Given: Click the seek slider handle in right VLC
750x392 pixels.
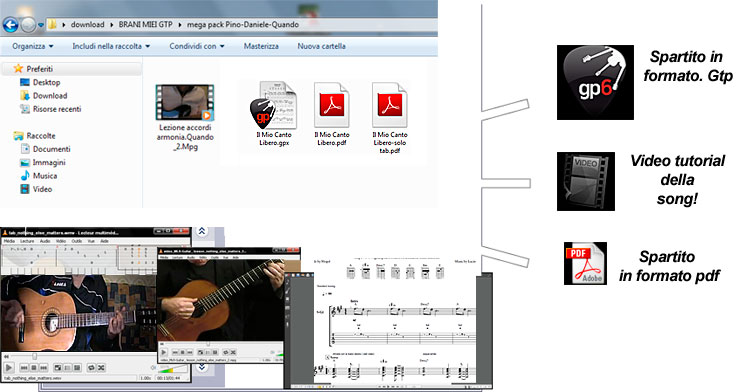Looking at the screenshot, I should click(x=208, y=344).
